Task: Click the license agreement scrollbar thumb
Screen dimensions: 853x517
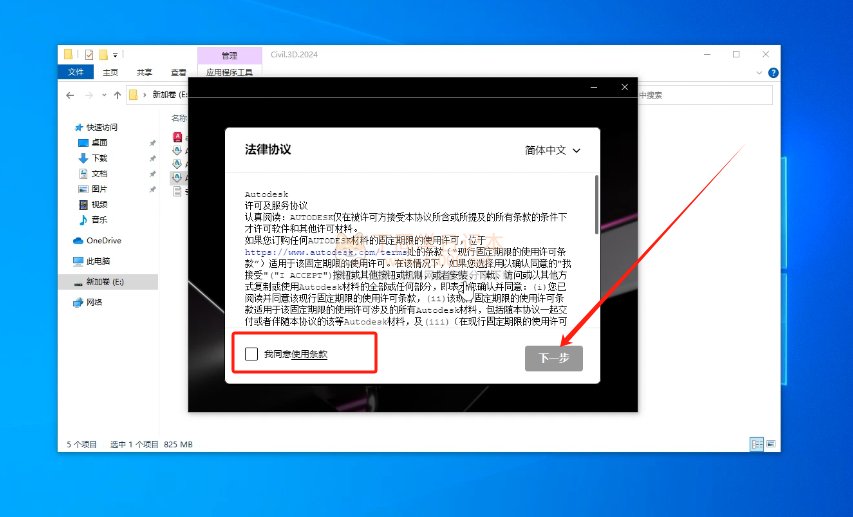Action: click(x=597, y=205)
